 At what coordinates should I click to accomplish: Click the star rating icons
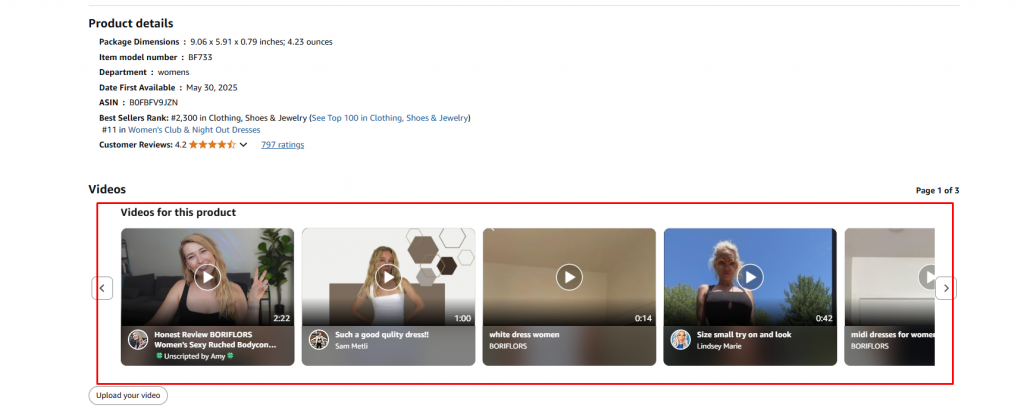[x=212, y=144]
